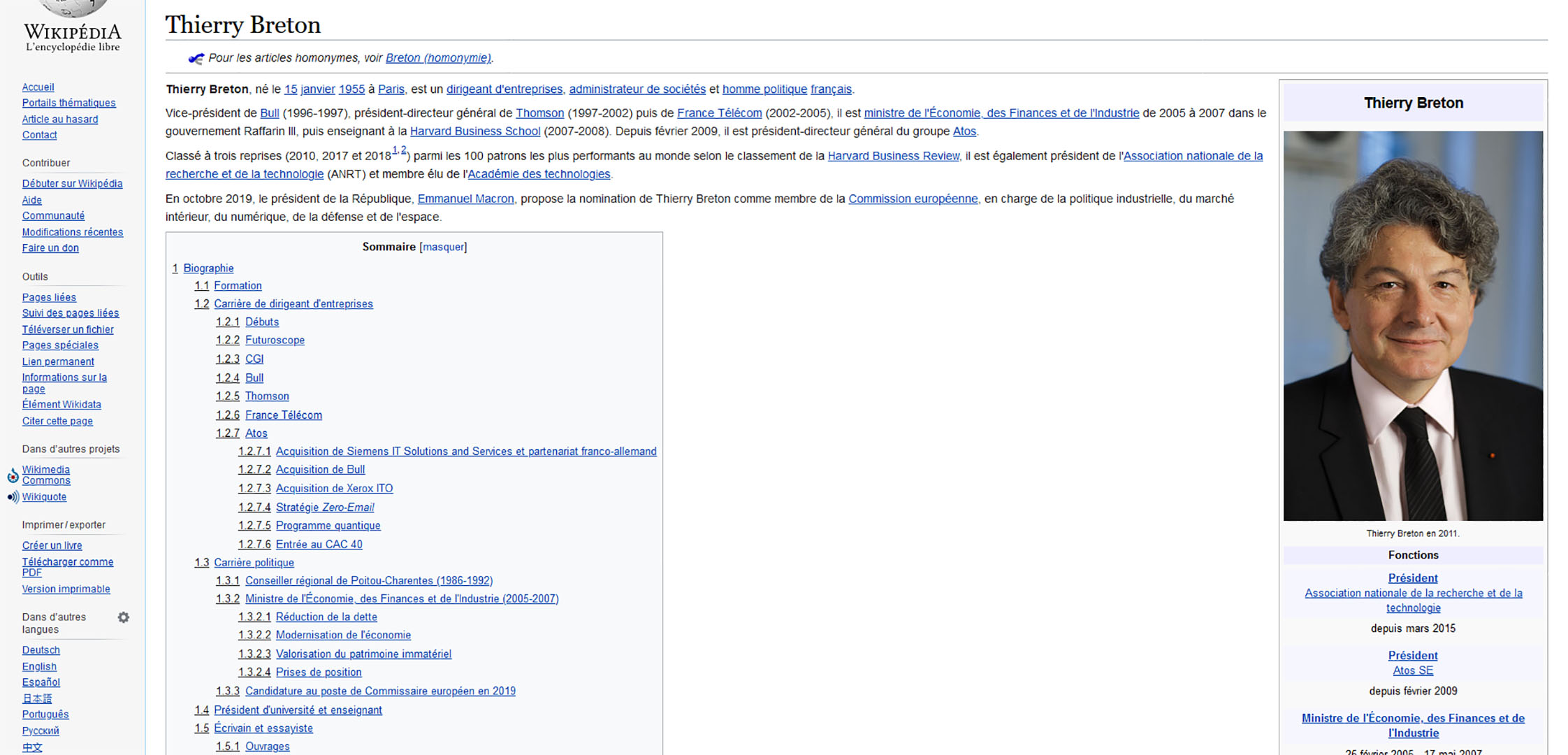Image resolution: width=1568 pixels, height=755 pixels.
Task: Jump to 1.2.5 Thomson section
Action: pyautogui.click(x=267, y=396)
